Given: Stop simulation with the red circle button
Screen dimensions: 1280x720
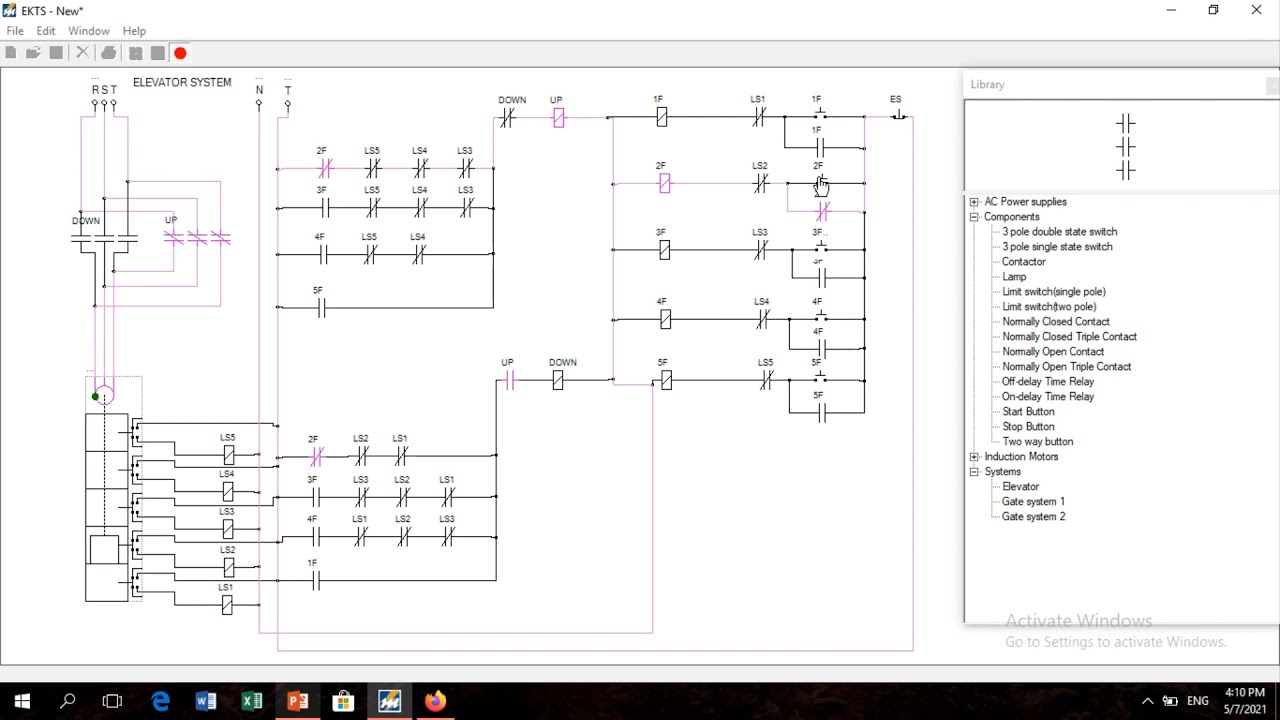Looking at the screenshot, I should 180,53.
